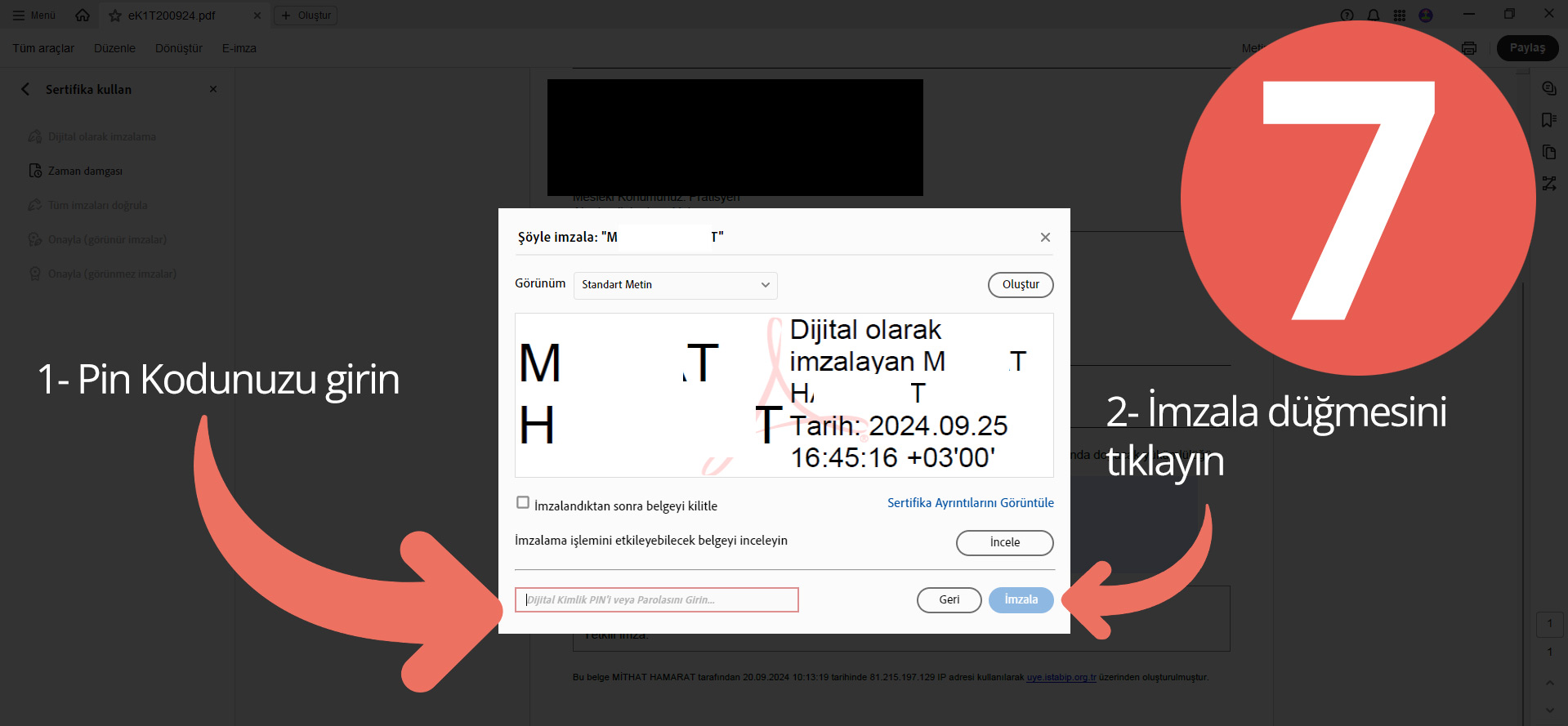Image resolution: width=1568 pixels, height=726 pixels.
Task: Go to previous page with up chevron
Action: [x=1549, y=683]
